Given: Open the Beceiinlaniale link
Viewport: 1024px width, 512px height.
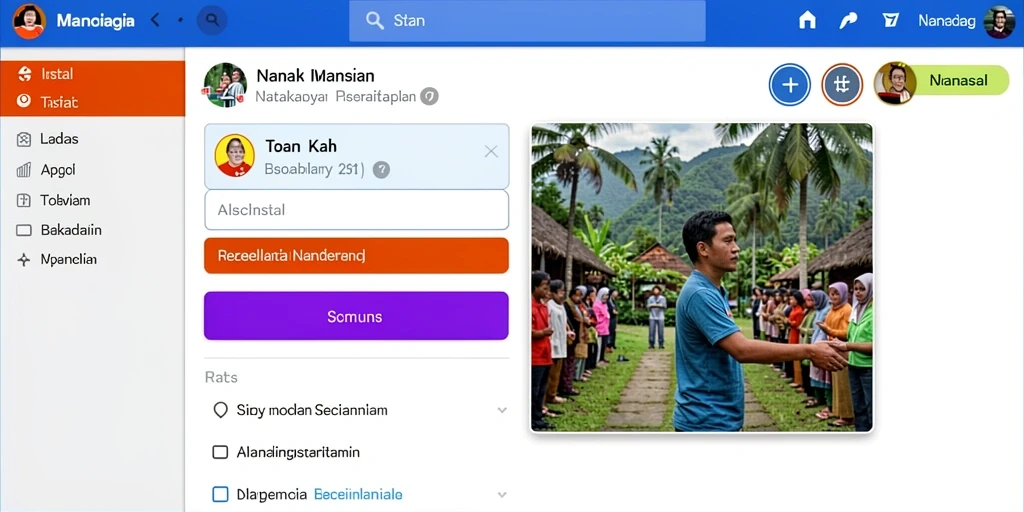Looking at the screenshot, I should coord(359,494).
